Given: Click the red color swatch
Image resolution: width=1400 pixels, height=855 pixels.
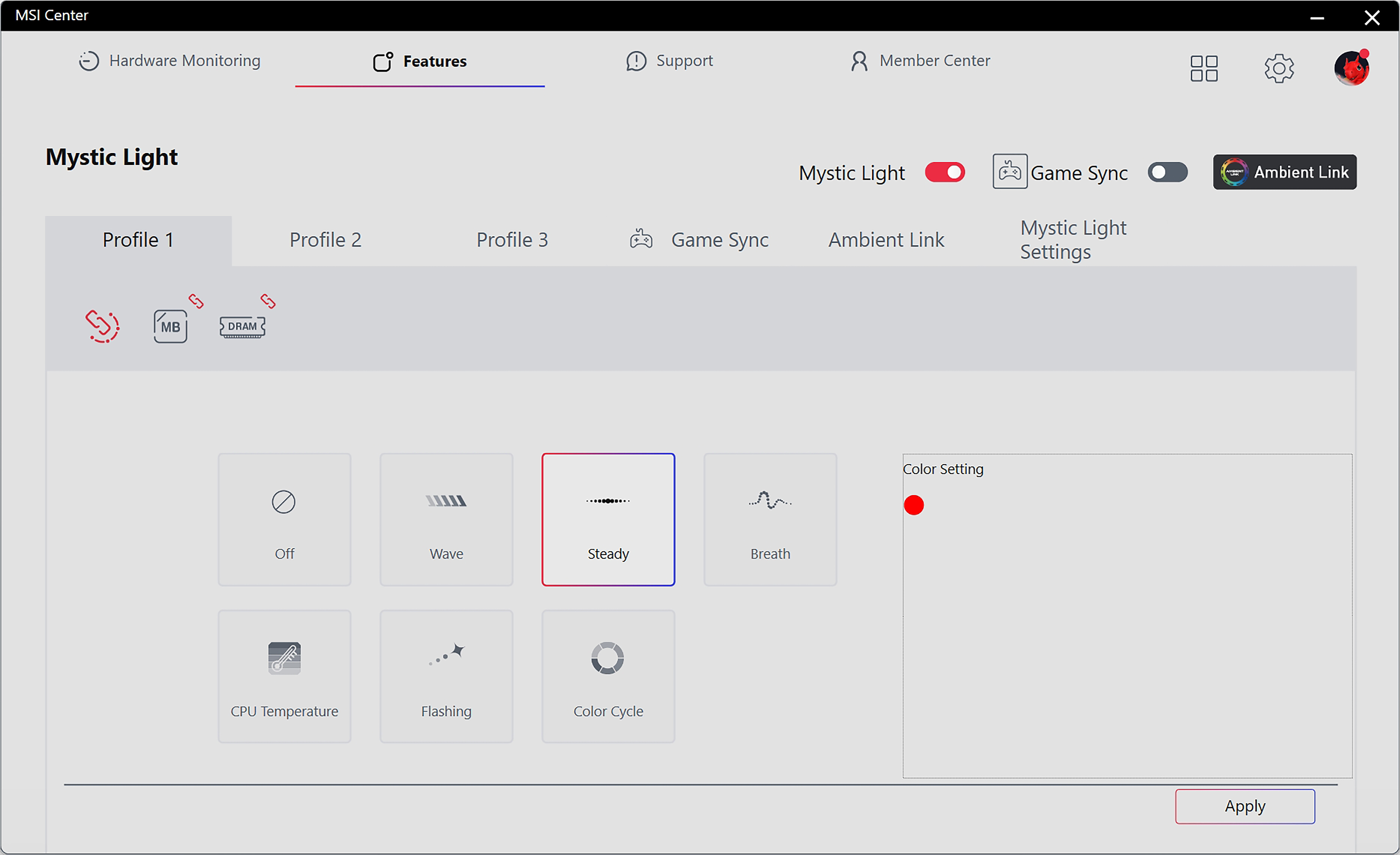Looking at the screenshot, I should [x=913, y=505].
